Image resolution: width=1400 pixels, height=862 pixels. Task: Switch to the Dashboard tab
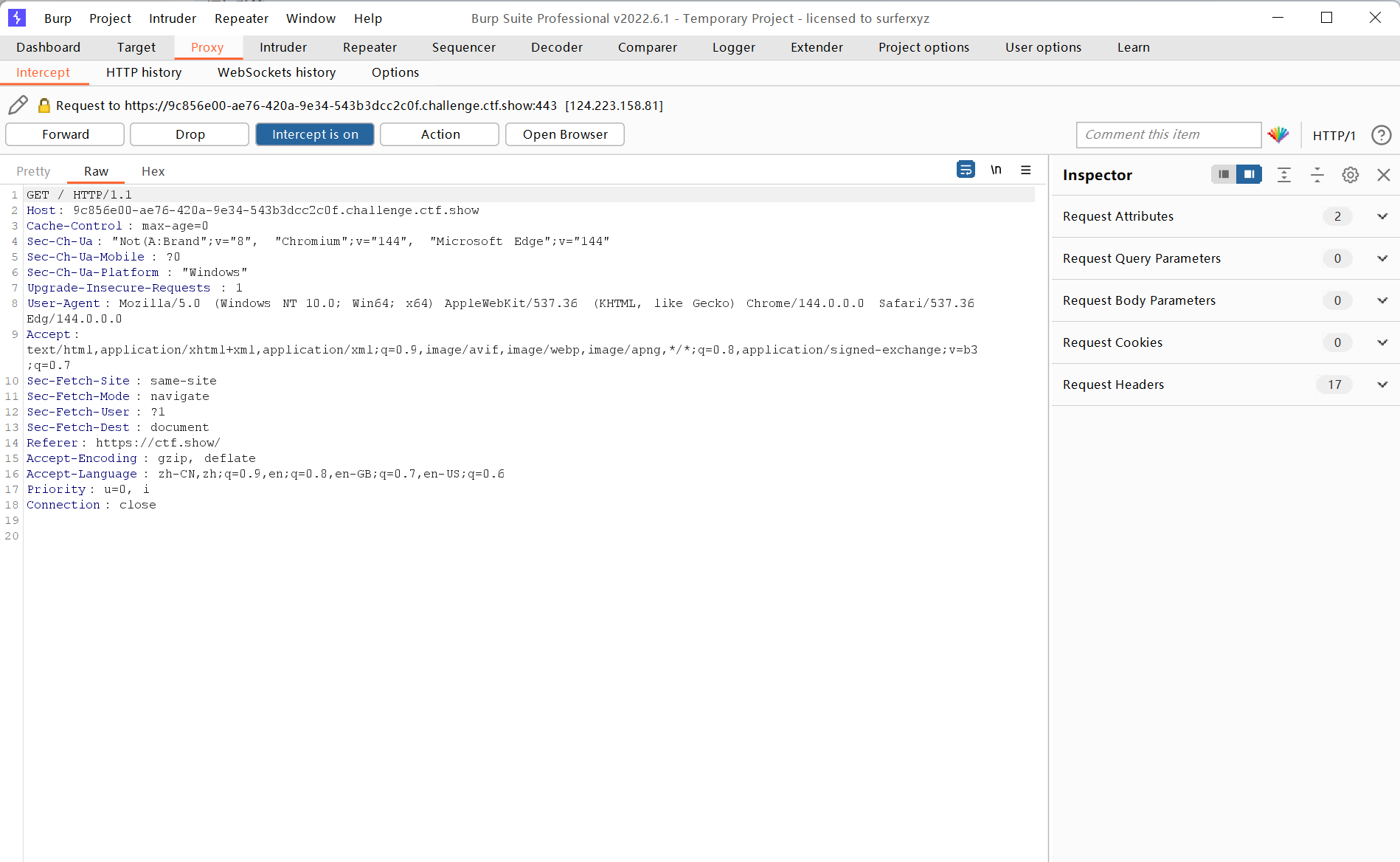tap(48, 47)
